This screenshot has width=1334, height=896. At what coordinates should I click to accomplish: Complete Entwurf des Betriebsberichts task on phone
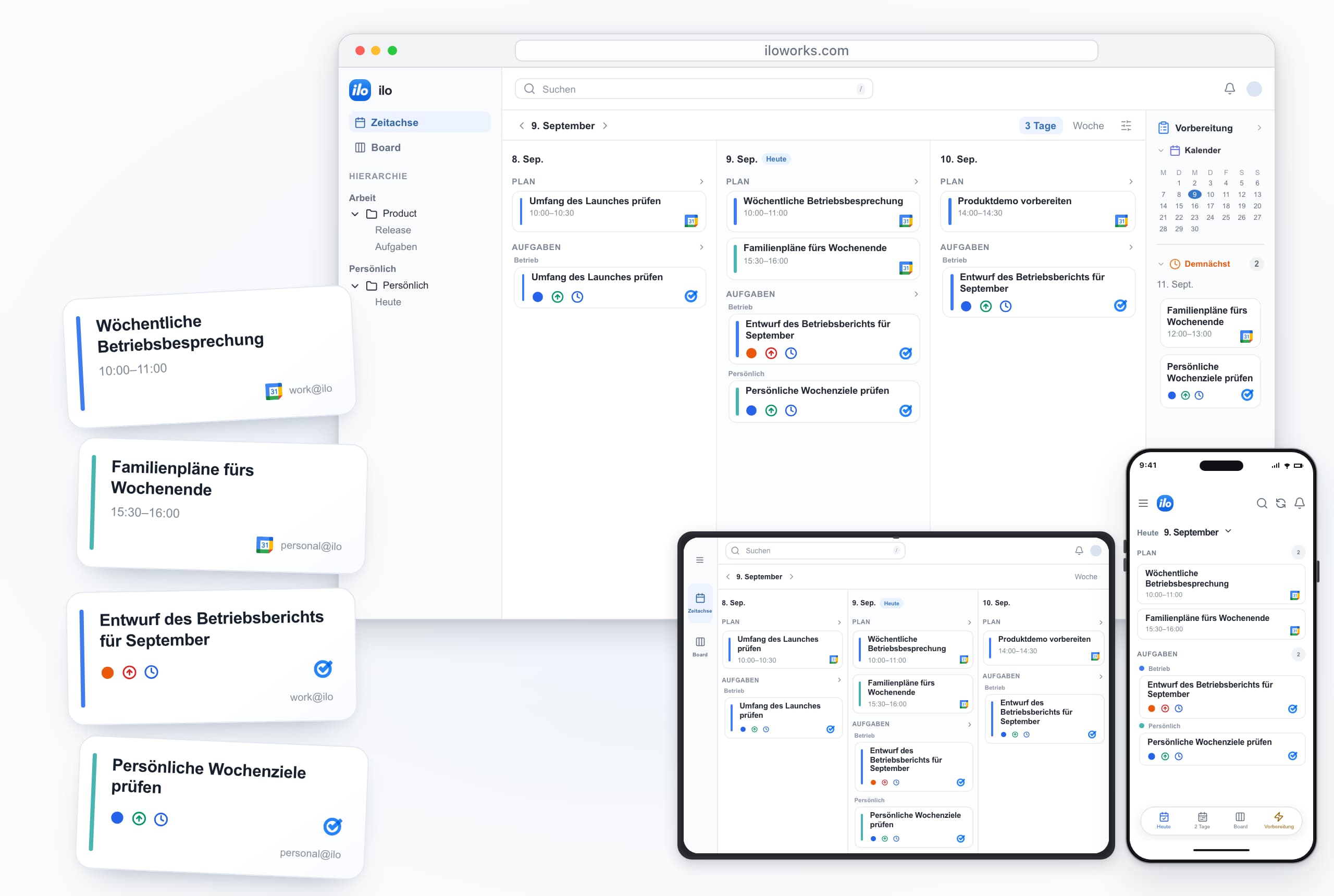[x=1292, y=708]
